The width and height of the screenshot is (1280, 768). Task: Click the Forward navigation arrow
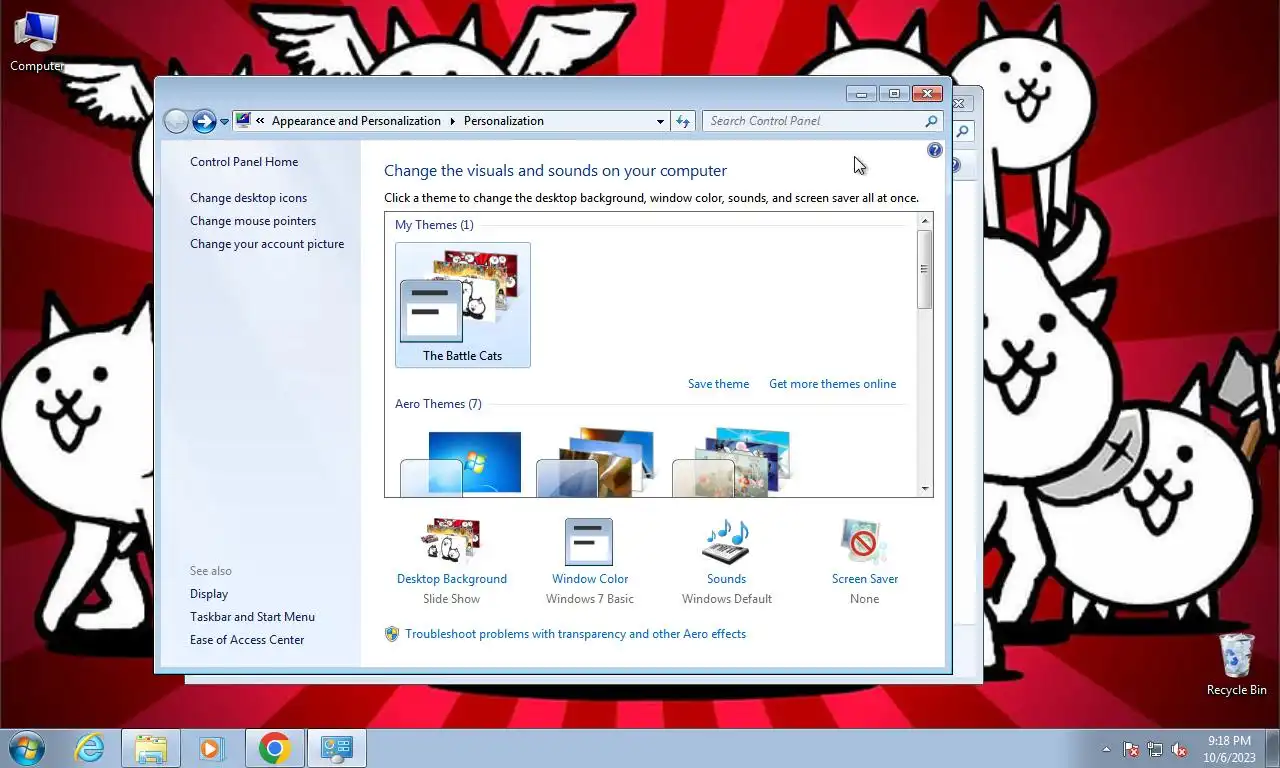point(204,121)
